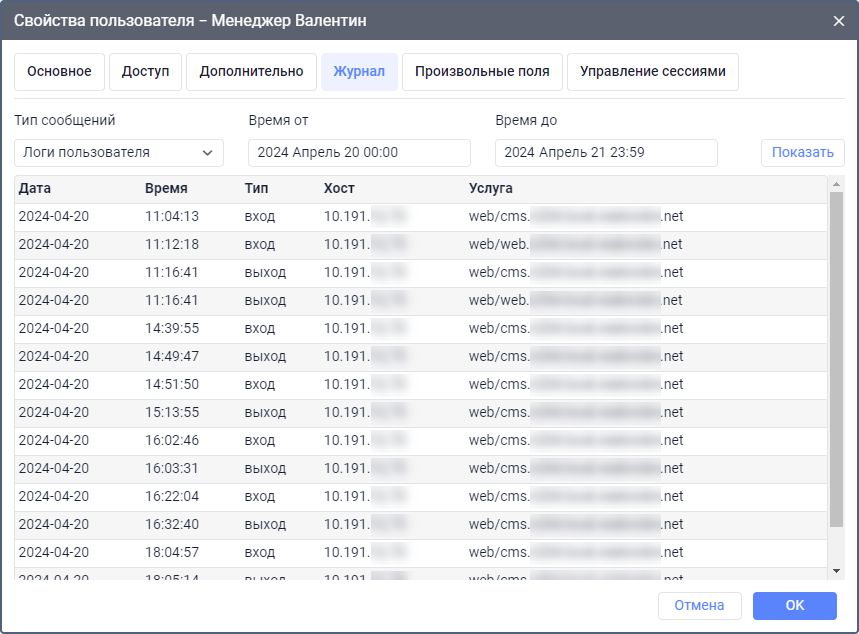Click the Отмена button
Viewport: 859px width, 634px height.
click(699, 606)
